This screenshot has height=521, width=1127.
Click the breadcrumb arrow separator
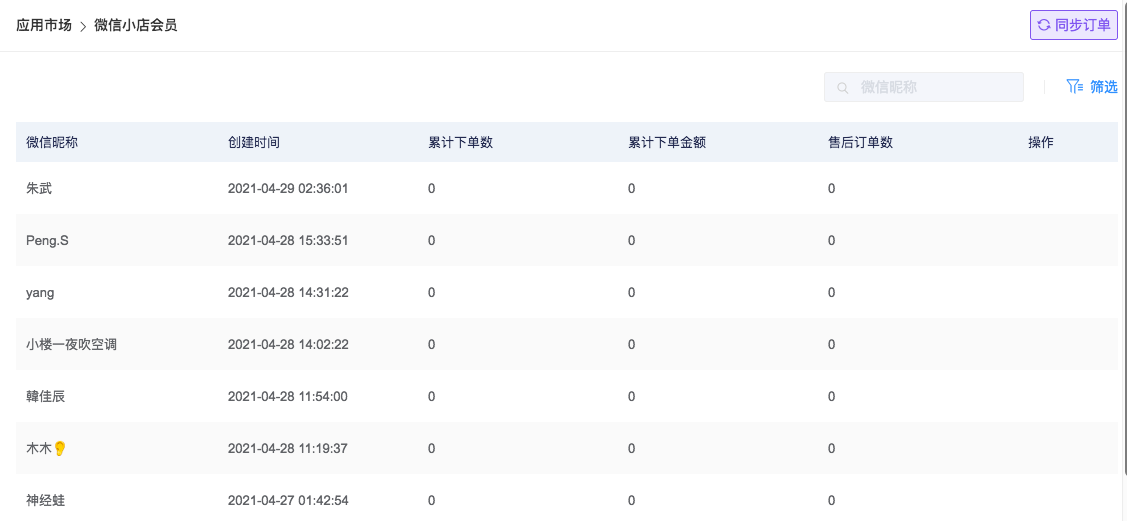tap(83, 27)
